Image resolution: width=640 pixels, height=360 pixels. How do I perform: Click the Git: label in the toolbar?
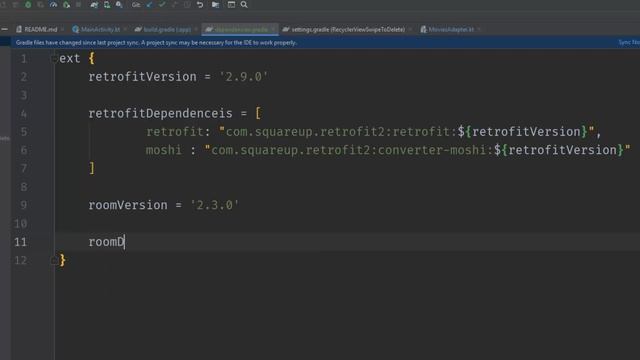pyautogui.click(x=136, y=4)
